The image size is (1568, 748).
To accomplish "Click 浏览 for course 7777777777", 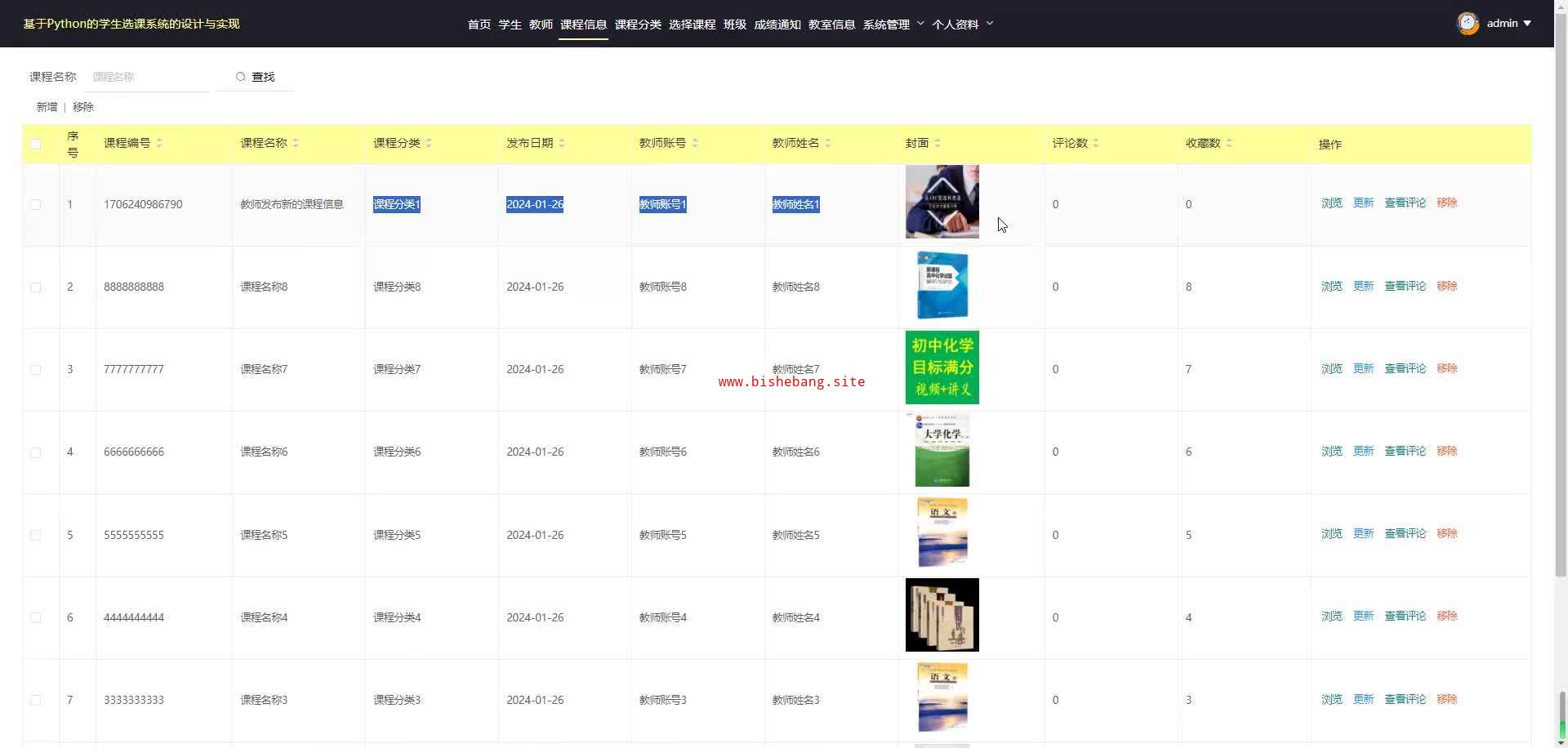I will (1332, 368).
